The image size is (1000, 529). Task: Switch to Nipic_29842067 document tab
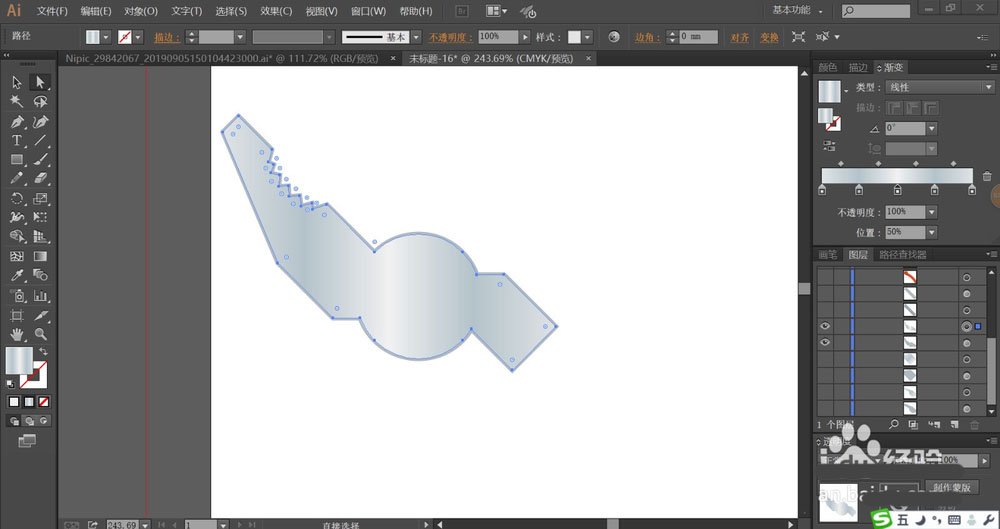pyautogui.click(x=222, y=59)
